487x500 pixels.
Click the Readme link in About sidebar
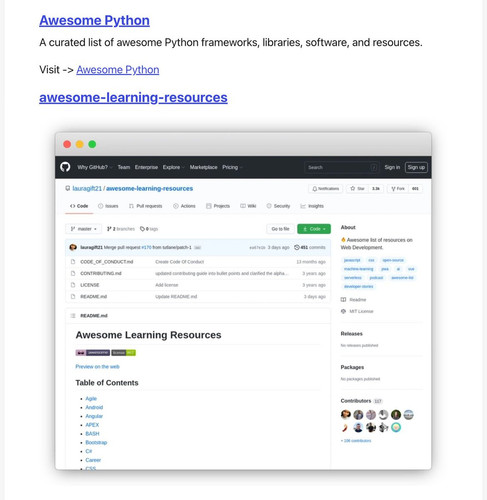[x=353, y=300]
